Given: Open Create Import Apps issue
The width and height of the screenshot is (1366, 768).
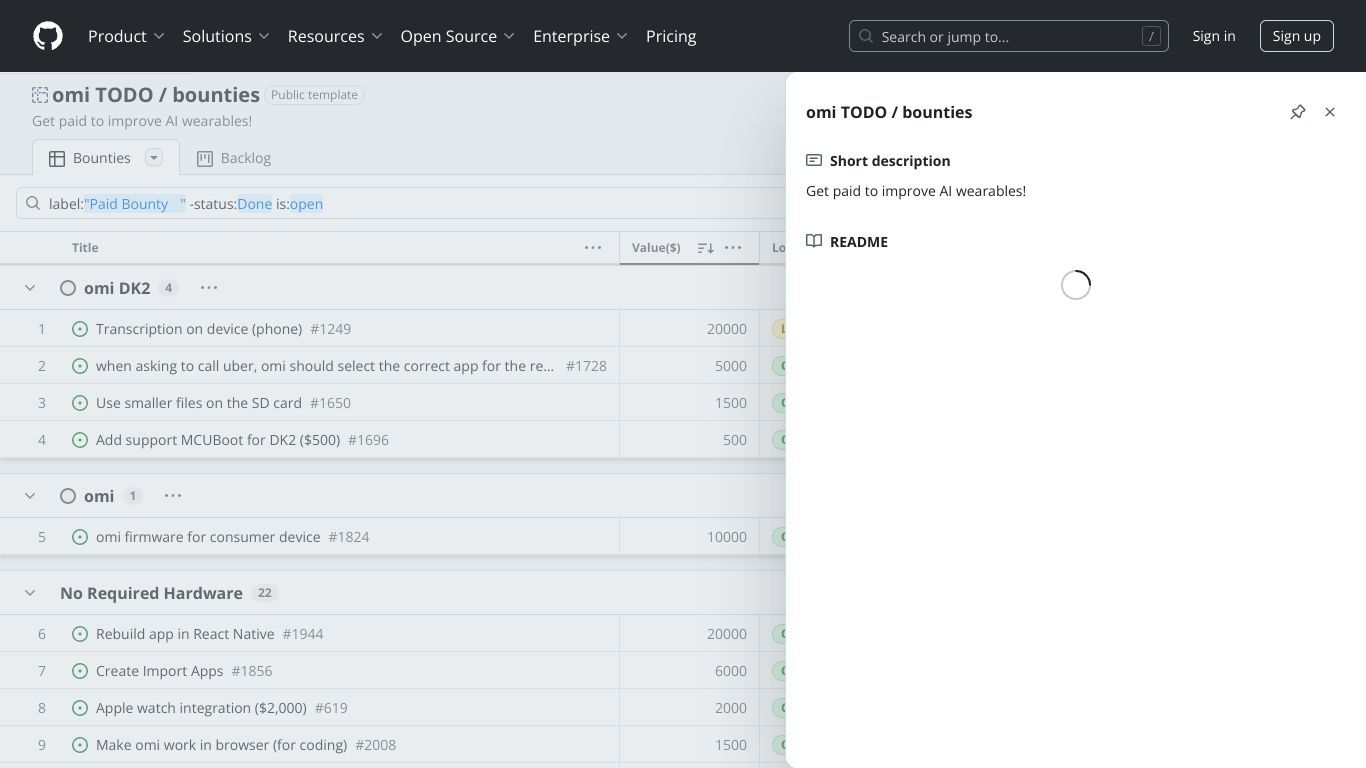Looking at the screenshot, I should pyautogui.click(x=159, y=671).
